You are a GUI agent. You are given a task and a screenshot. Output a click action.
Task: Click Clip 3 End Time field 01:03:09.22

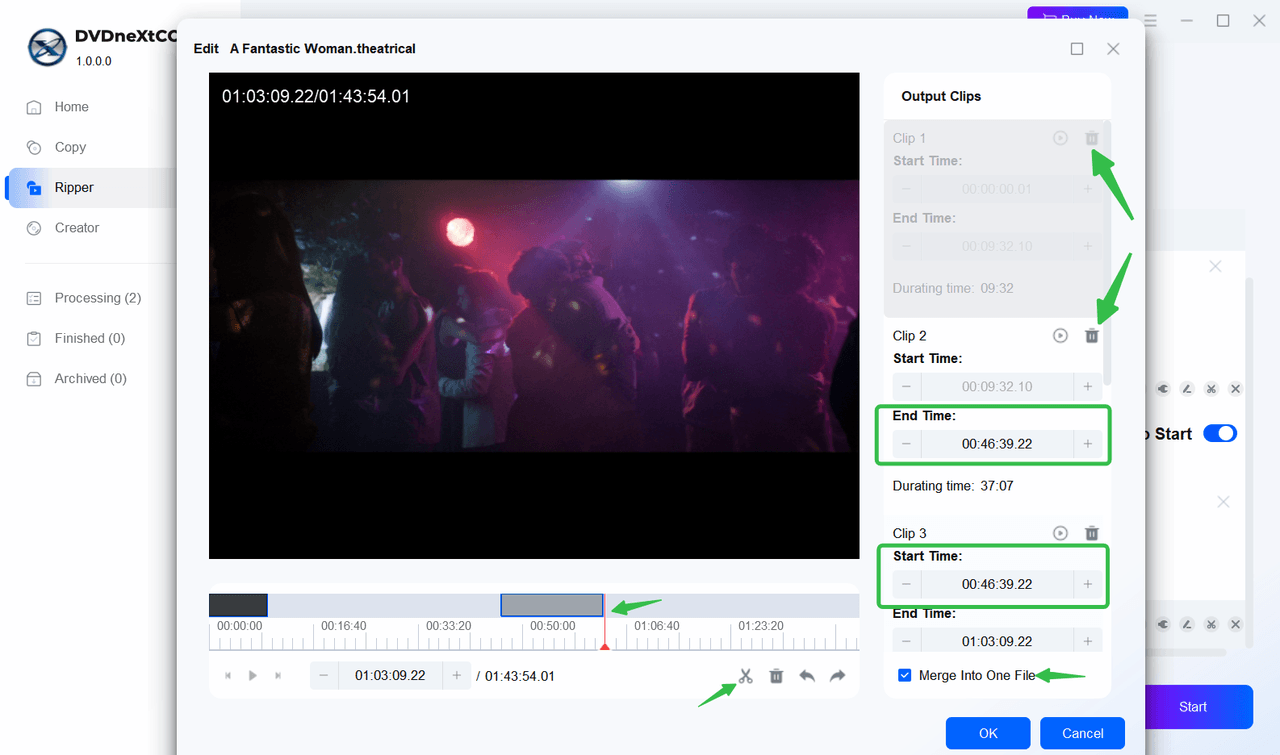pyautogui.click(x=997, y=641)
